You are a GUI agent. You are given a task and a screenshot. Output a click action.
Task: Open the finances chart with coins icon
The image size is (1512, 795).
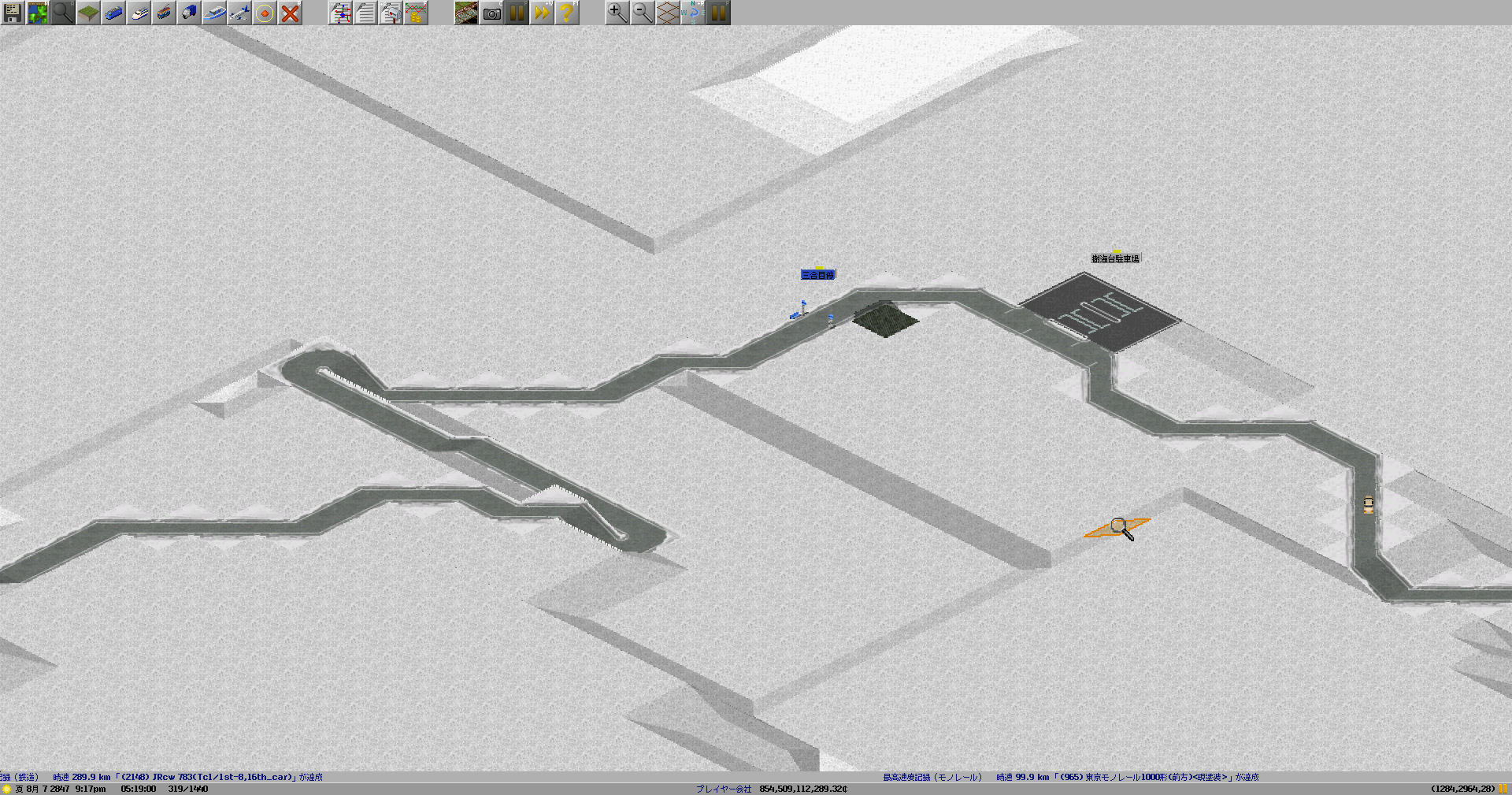tap(416, 13)
